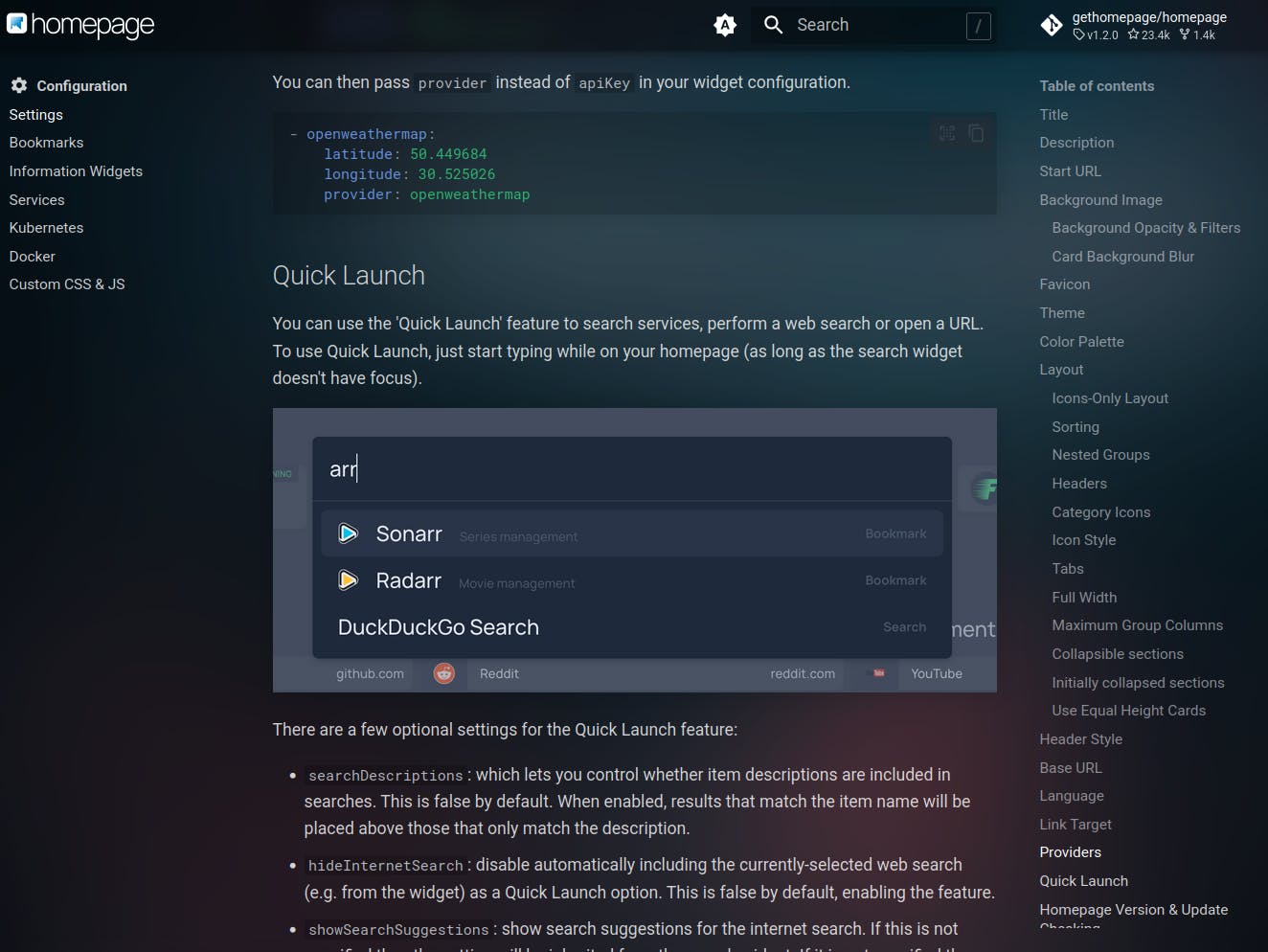Image resolution: width=1268 pixels, height=952 pixels.
Task: Jump to Category Icons section
Action: tap(1100, 512)
